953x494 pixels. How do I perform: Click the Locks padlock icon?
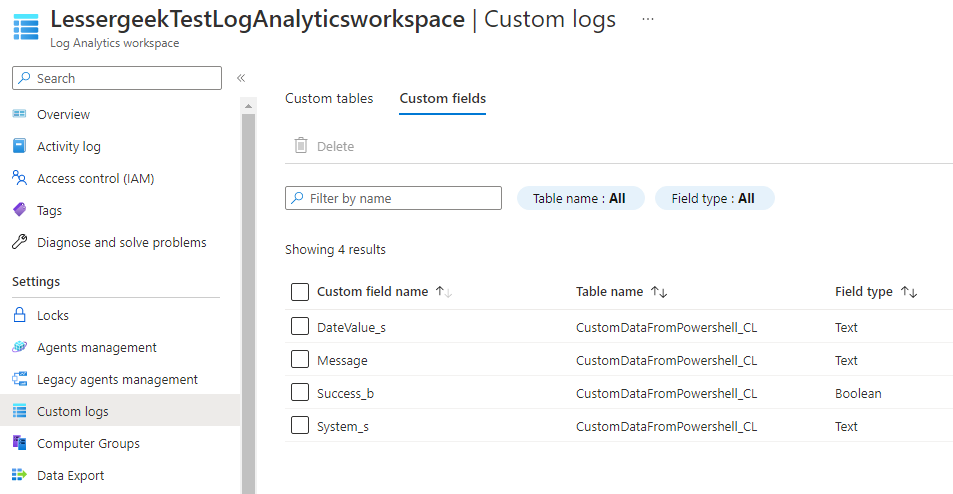[19, 315]
